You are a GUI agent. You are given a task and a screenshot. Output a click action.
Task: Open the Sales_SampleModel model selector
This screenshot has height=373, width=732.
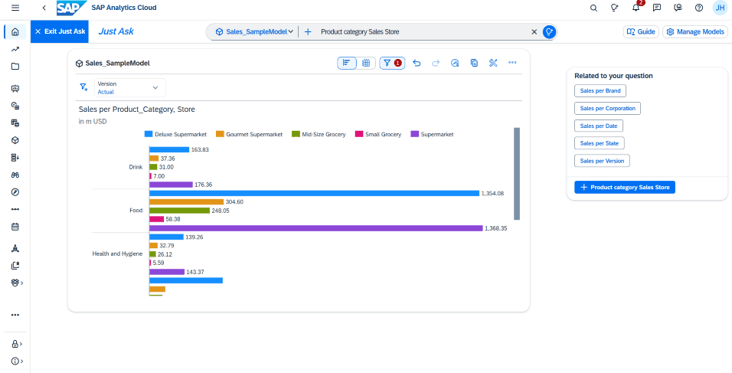[254, 32]
